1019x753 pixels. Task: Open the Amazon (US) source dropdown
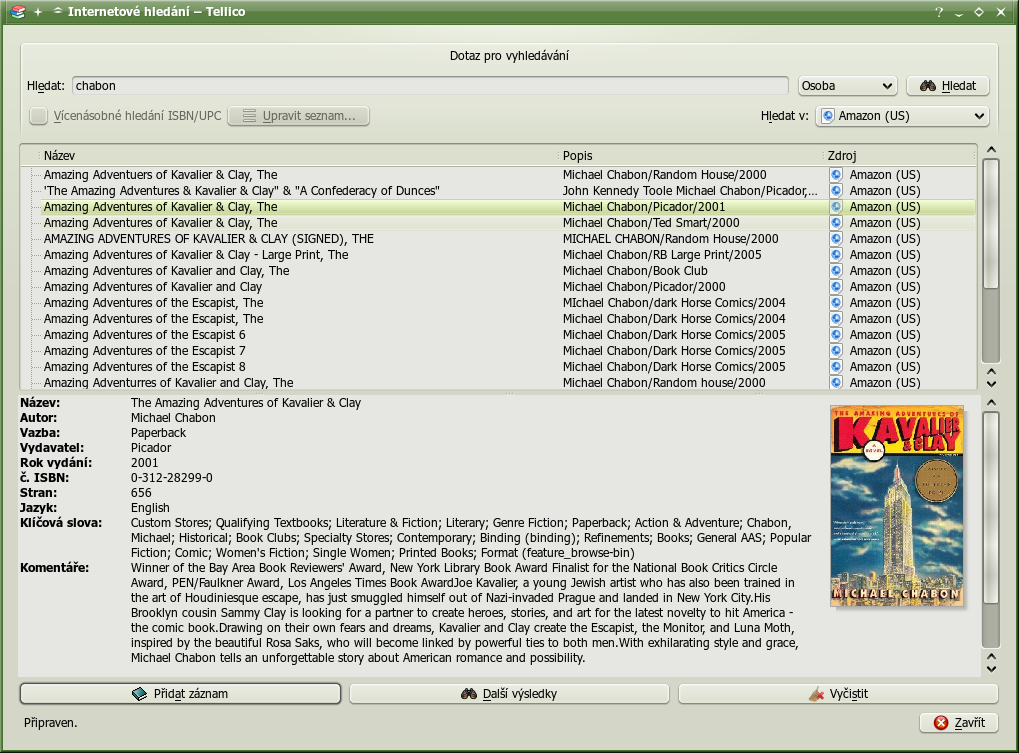point(903,116)
